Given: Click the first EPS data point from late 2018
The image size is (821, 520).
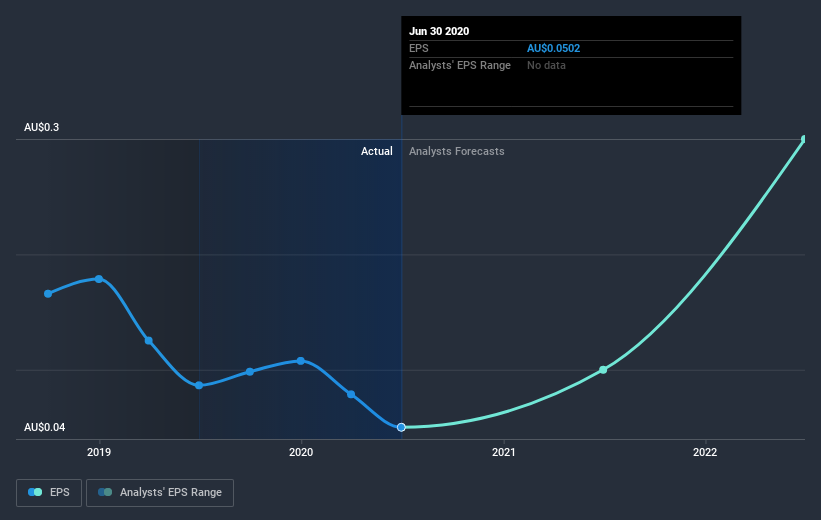Looking at the screenshot, I should [48, 294].
